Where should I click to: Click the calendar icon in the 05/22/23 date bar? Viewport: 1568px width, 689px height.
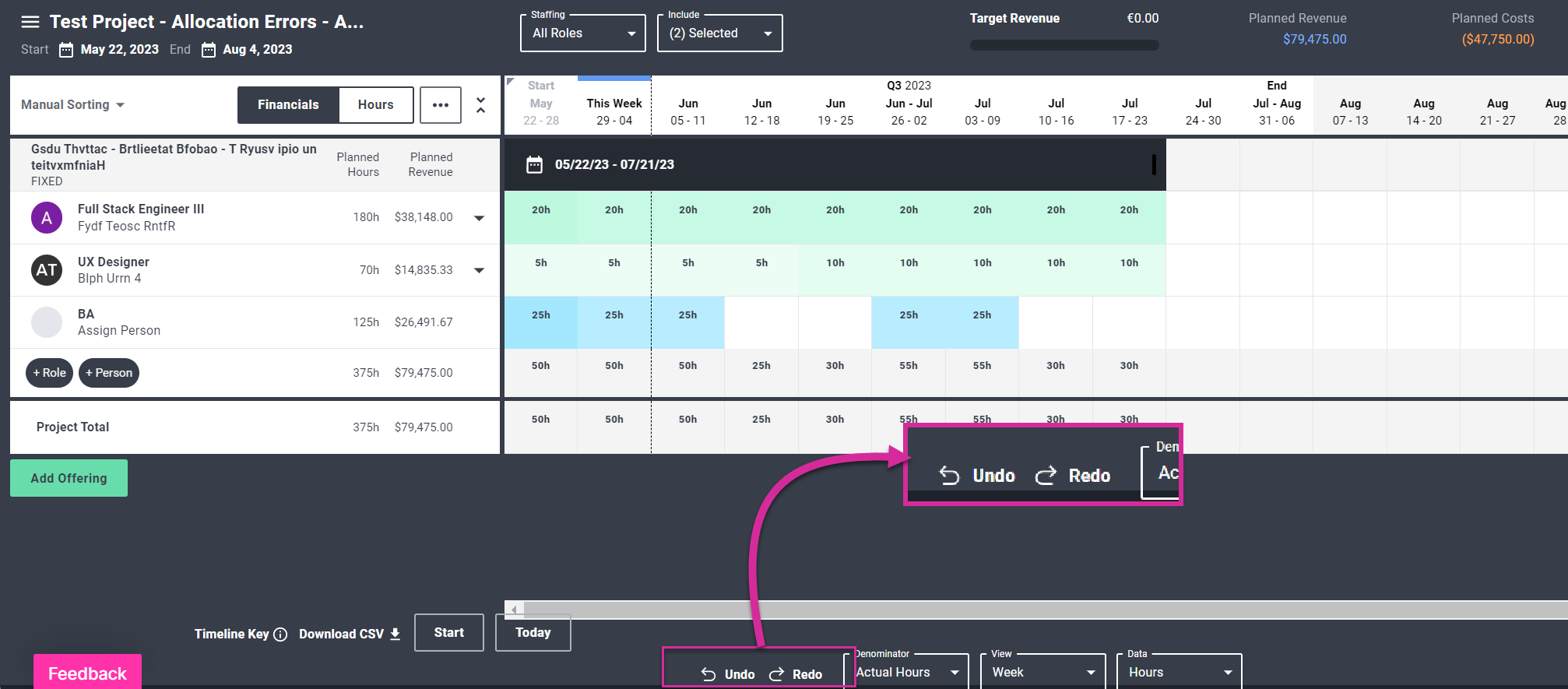click(x=534, y=164)
